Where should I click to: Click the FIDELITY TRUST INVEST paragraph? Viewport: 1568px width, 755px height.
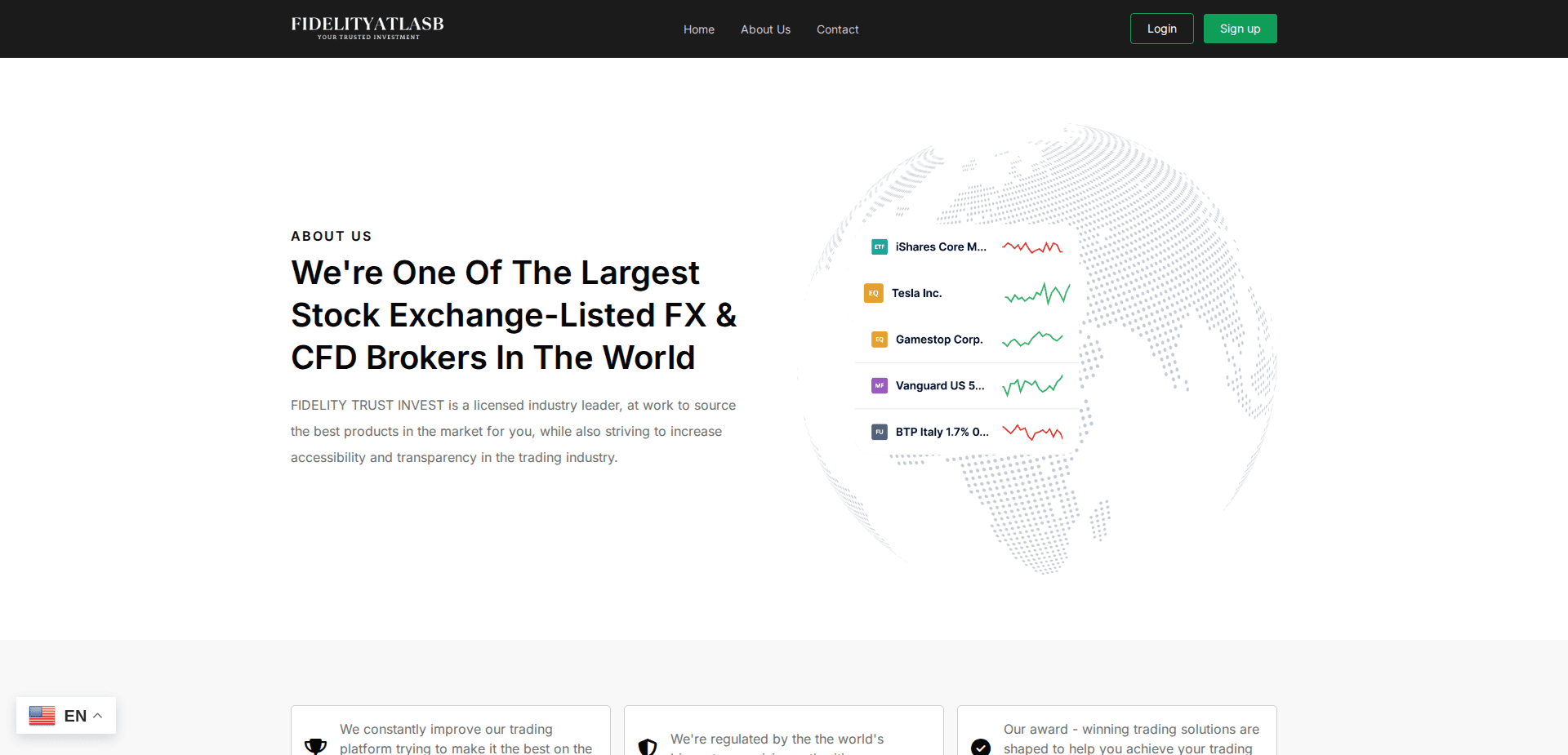[514, 431]
